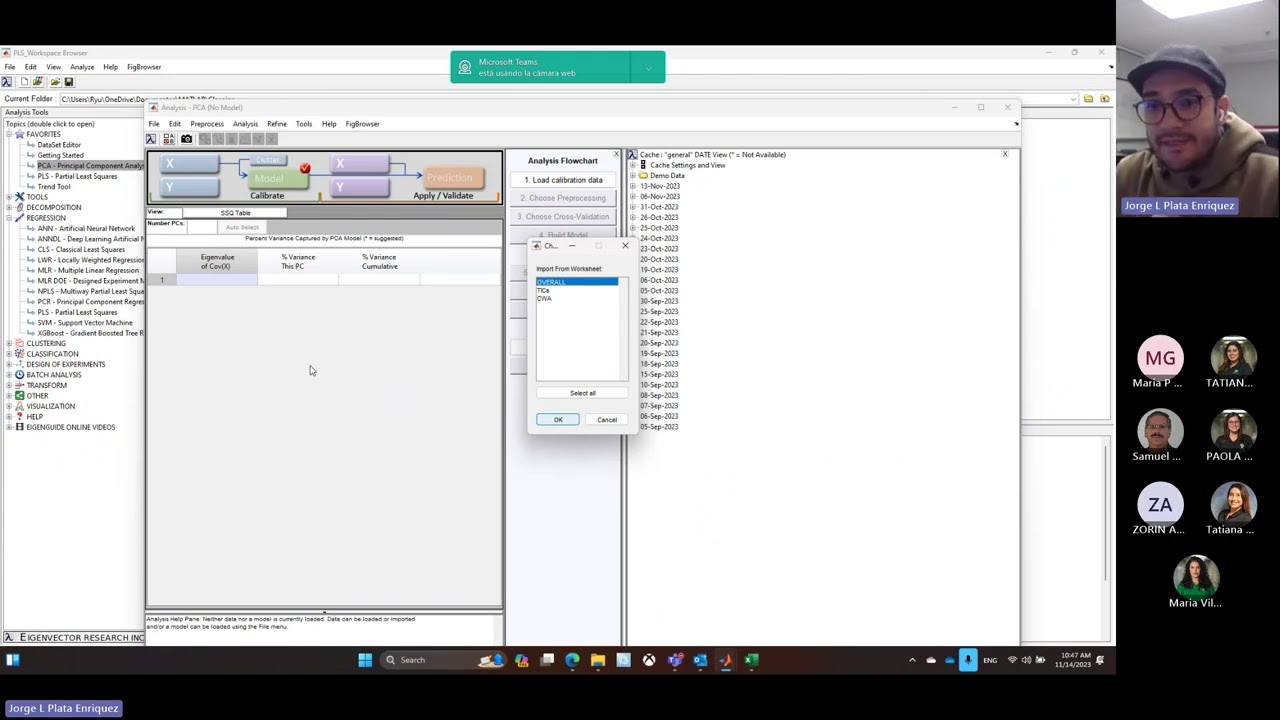Click Choose Preprocessing flowchart step
The image size is (1280, 720).
tap(563, 198)
